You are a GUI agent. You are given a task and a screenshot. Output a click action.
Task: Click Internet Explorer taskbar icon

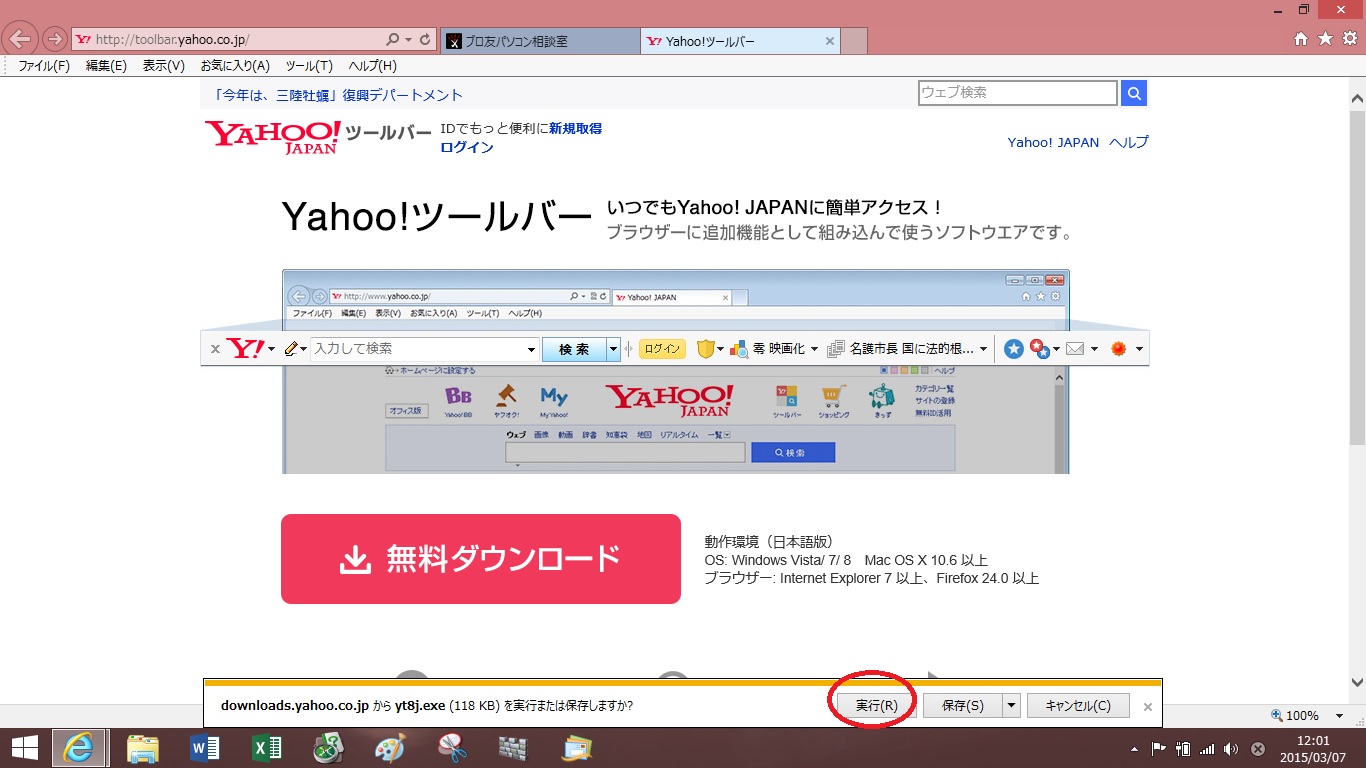coord(79,748)
